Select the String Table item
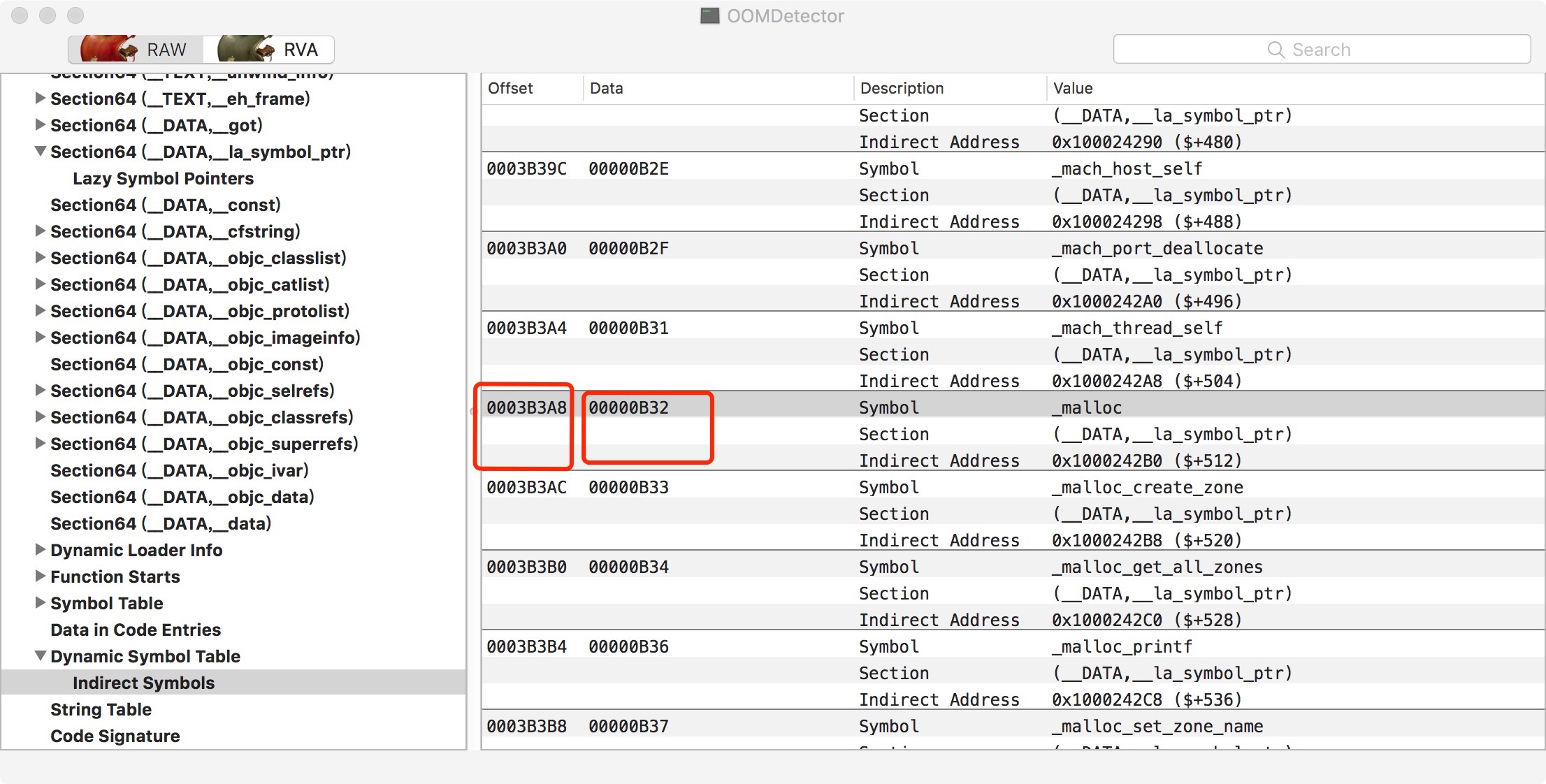This screenshot has width=1546, height=784. pyautogui.click(x=101, y=709)
